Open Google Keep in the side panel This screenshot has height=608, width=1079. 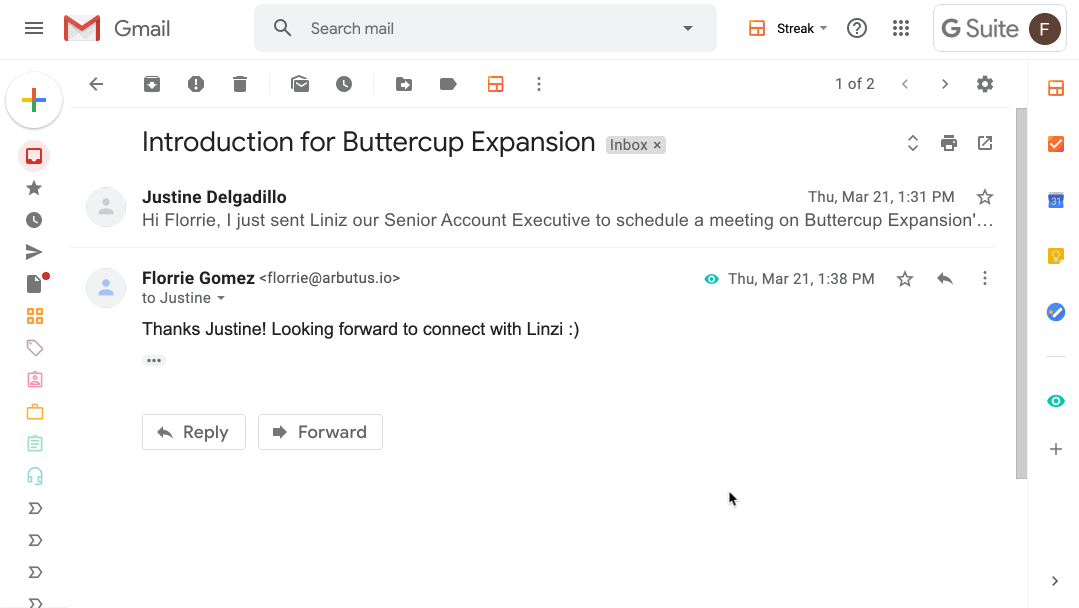[1055, 256]
